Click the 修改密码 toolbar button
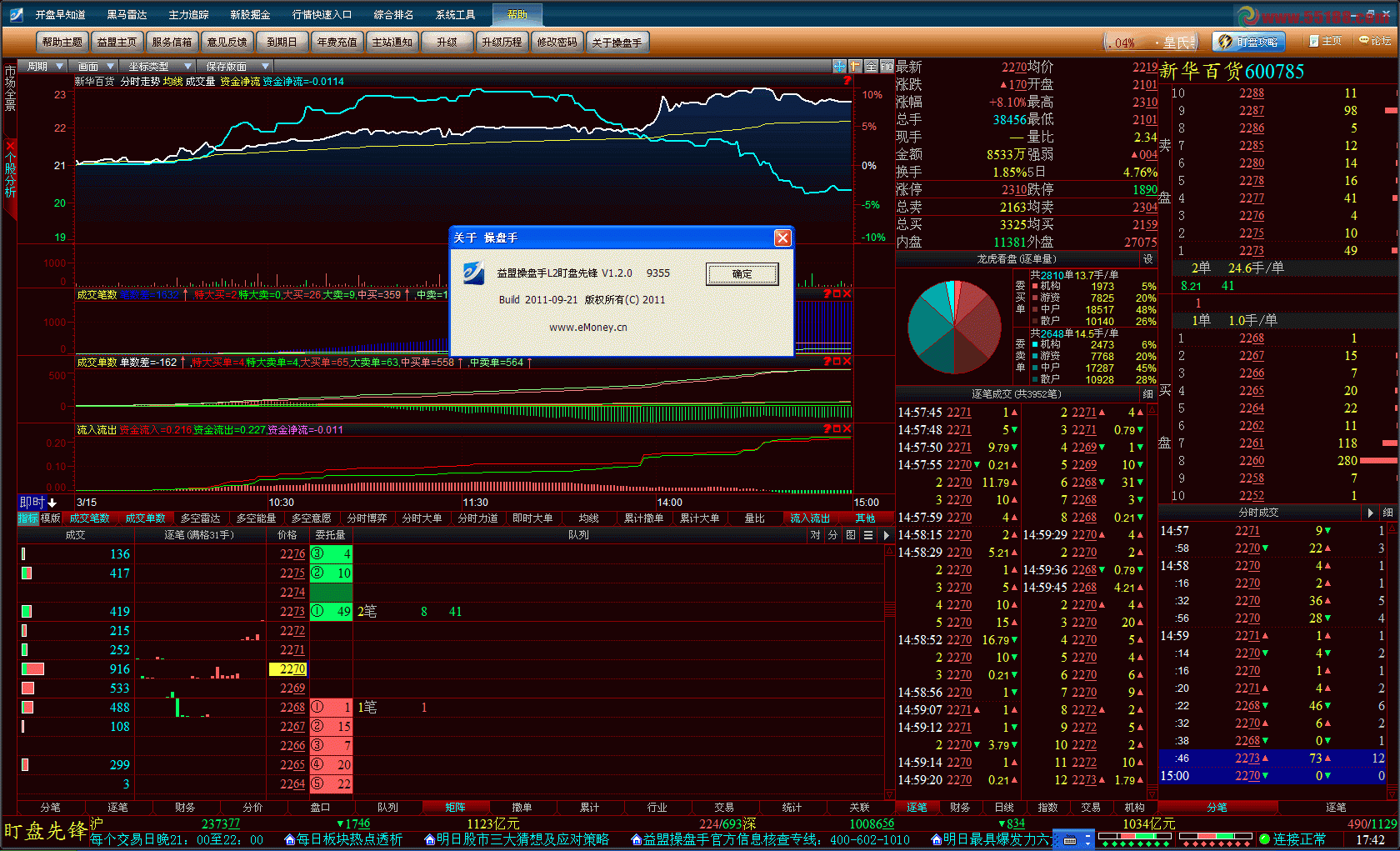This screenshot has width=1400, height=851. point(557,42)
